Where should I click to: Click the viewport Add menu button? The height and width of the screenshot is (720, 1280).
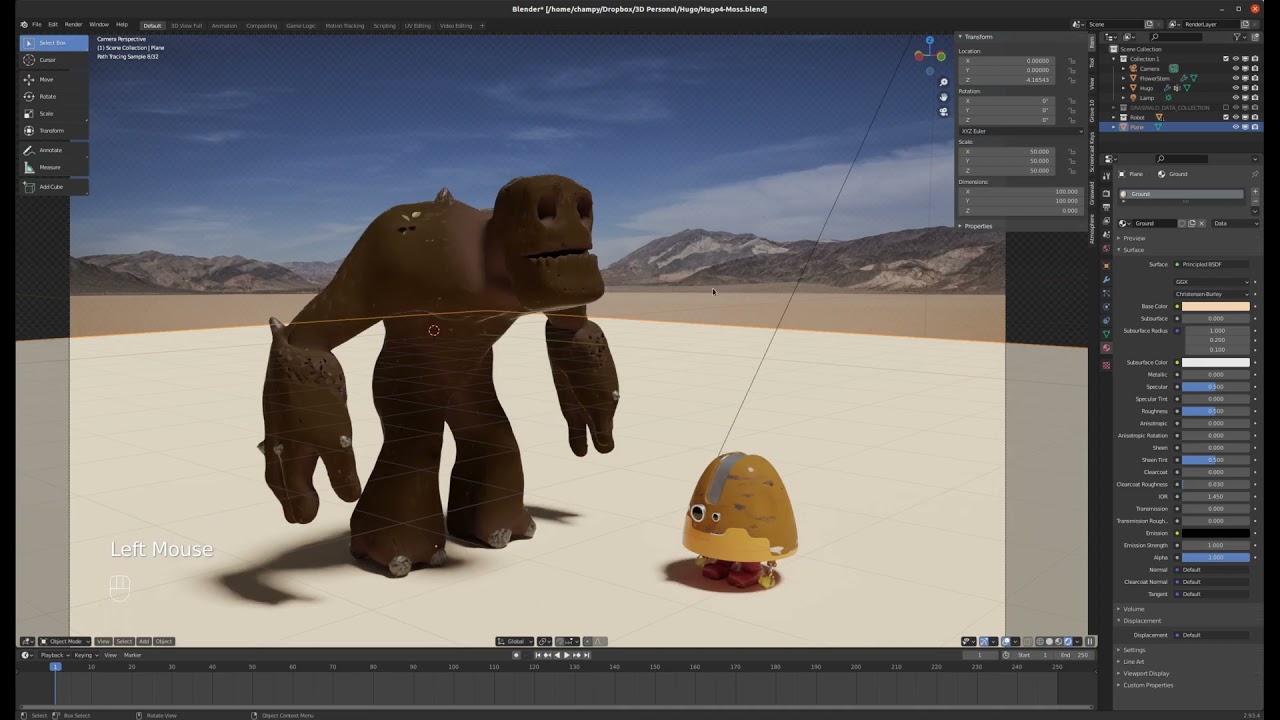(143, 641)
